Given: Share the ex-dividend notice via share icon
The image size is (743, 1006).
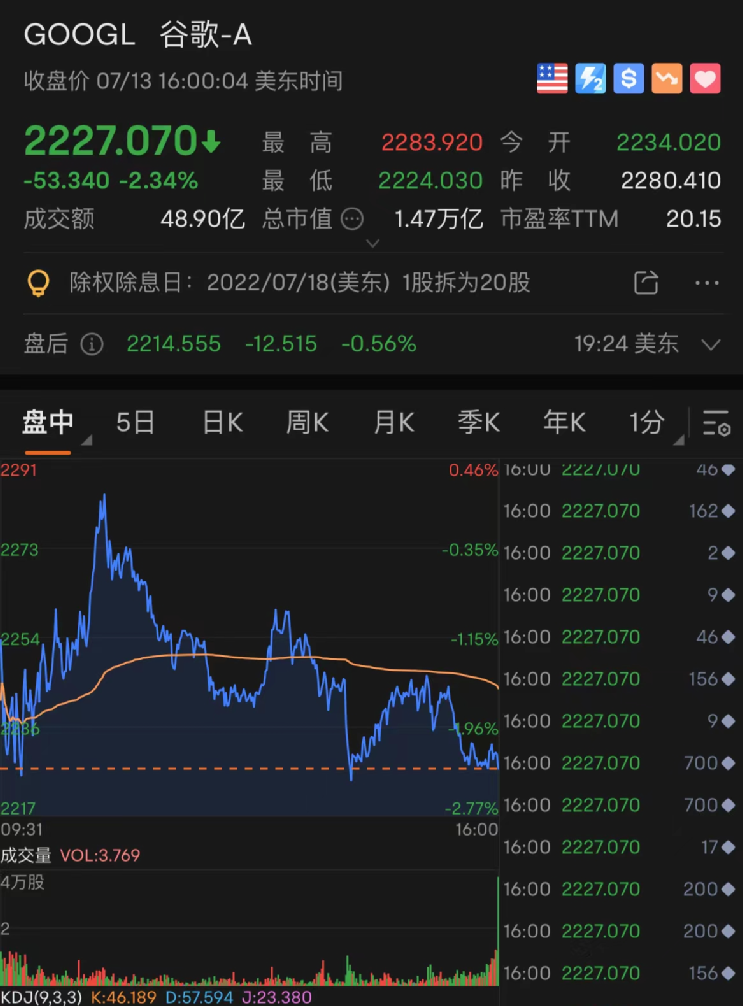Looking at the screenshot, I should click(646, 282).
